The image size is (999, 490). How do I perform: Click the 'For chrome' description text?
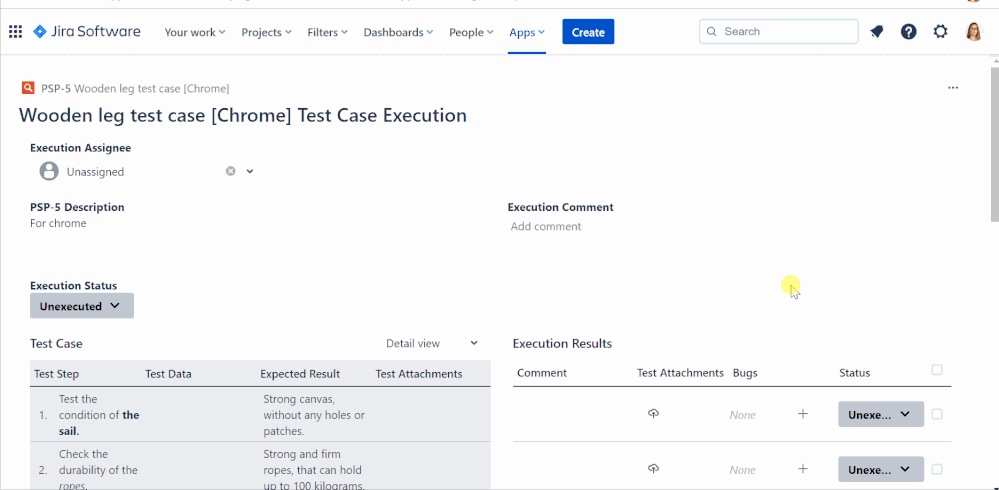click(x=58, y=223)
